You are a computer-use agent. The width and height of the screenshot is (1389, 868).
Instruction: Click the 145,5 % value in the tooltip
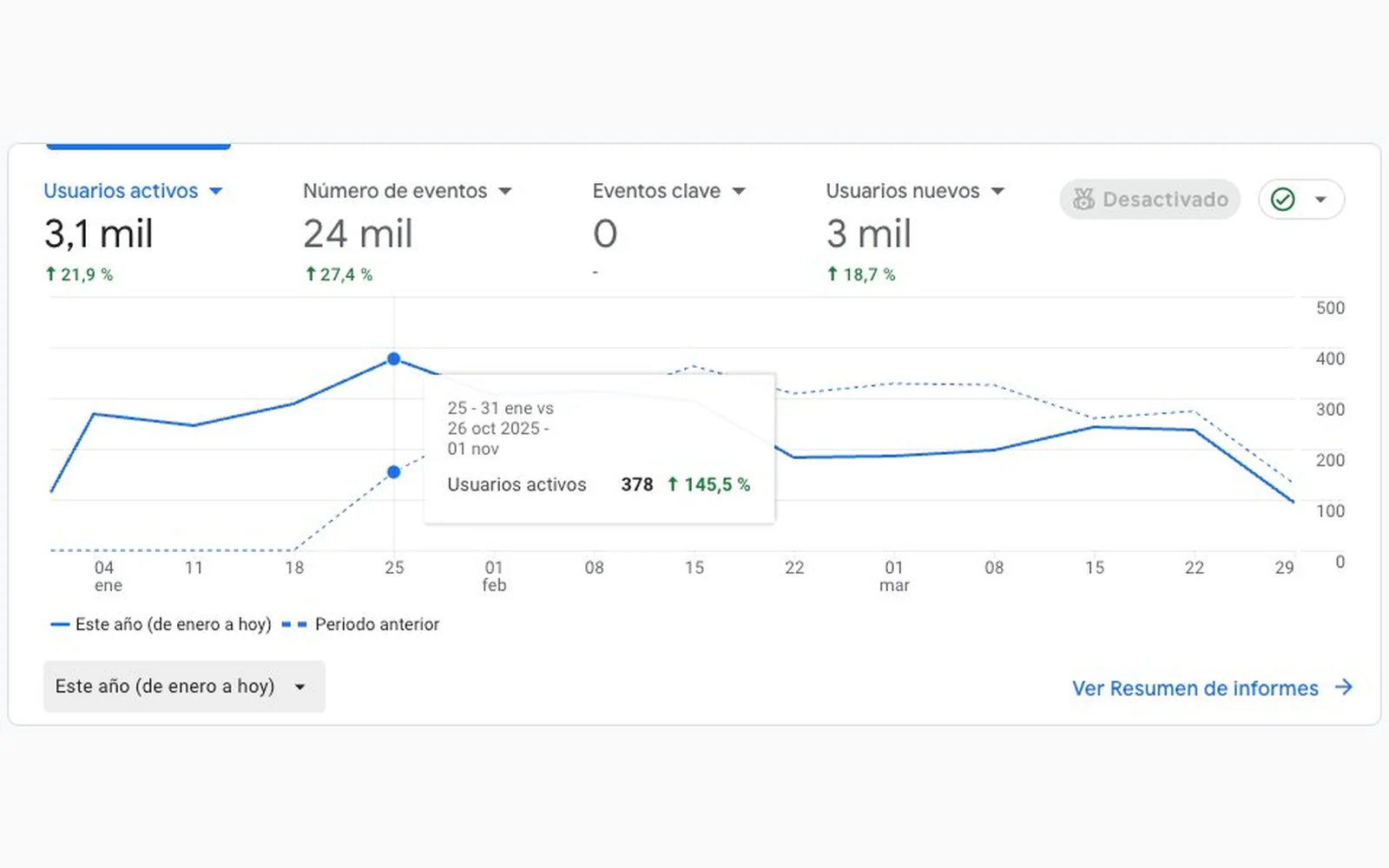point(708,484)
